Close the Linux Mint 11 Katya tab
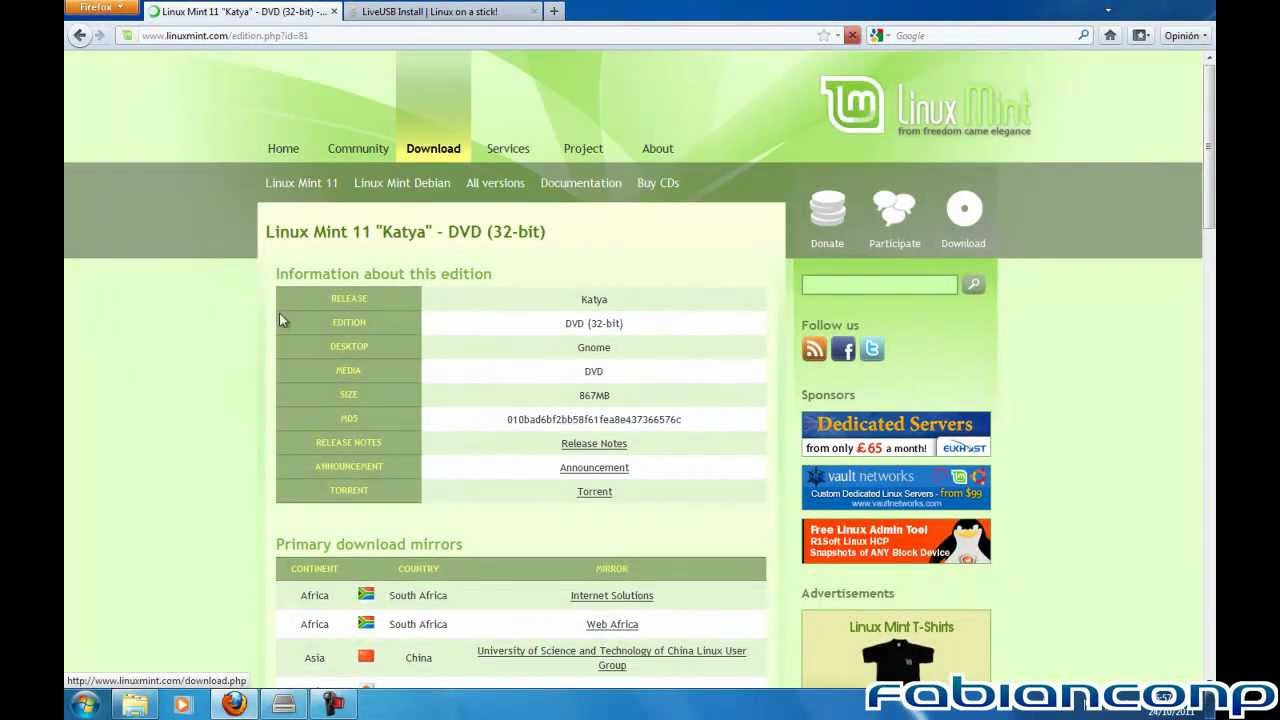Image resolution: width=1280 pixels, height=720 pixels. click(x=334, y=12)
